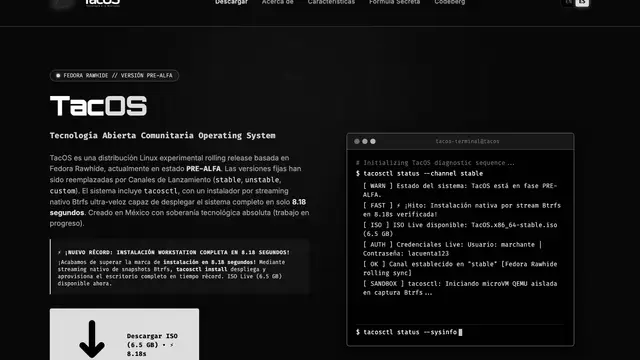Click the Fedora Rawhide versión pre-alfa badge
640x360 pixels.
point(114,76)
